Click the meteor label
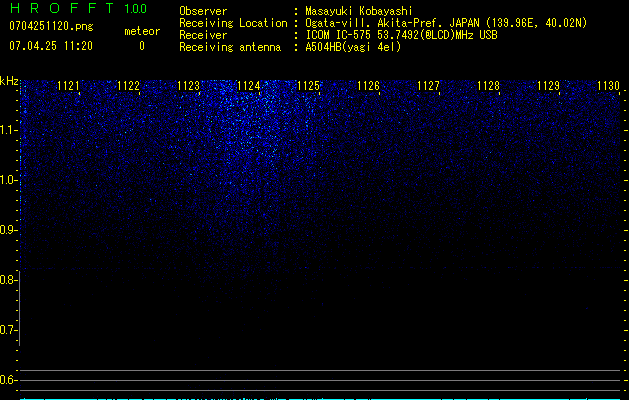 click(142, 31)
